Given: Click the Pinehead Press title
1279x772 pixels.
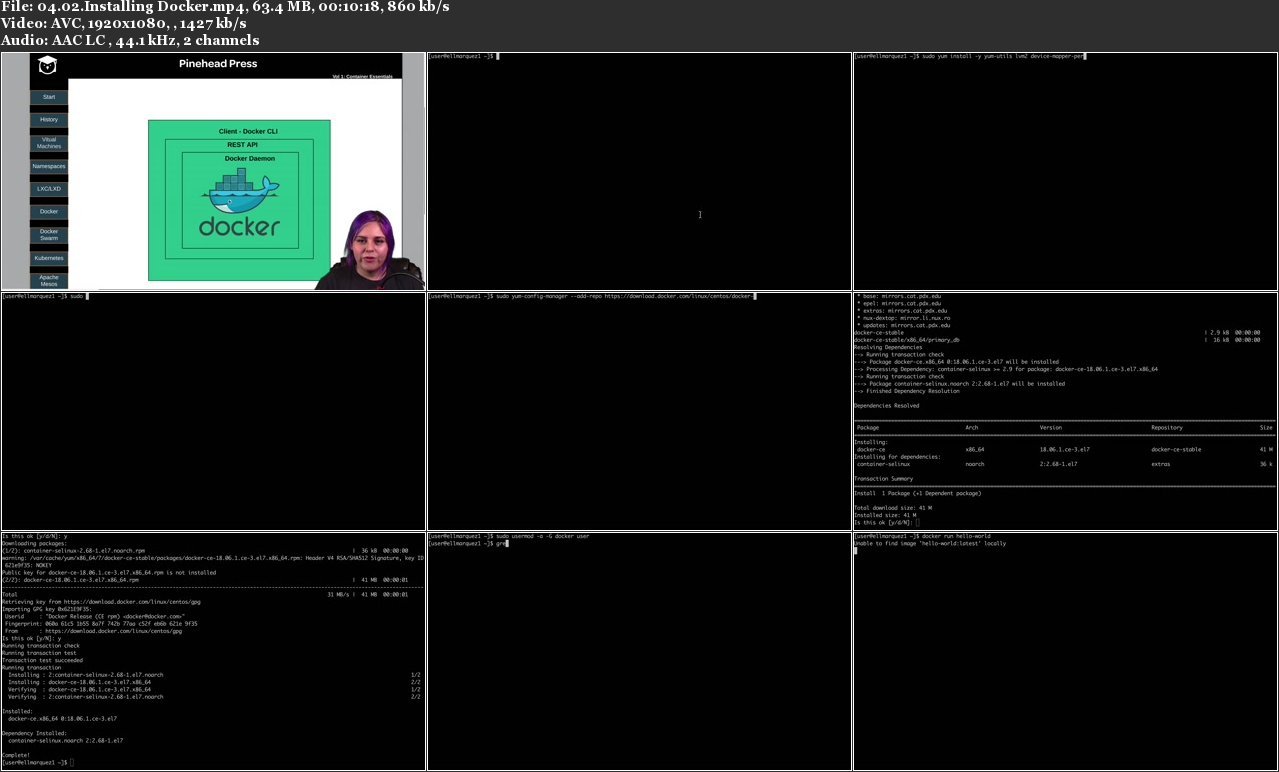Looking at the screenshot, I should point(218,63).
